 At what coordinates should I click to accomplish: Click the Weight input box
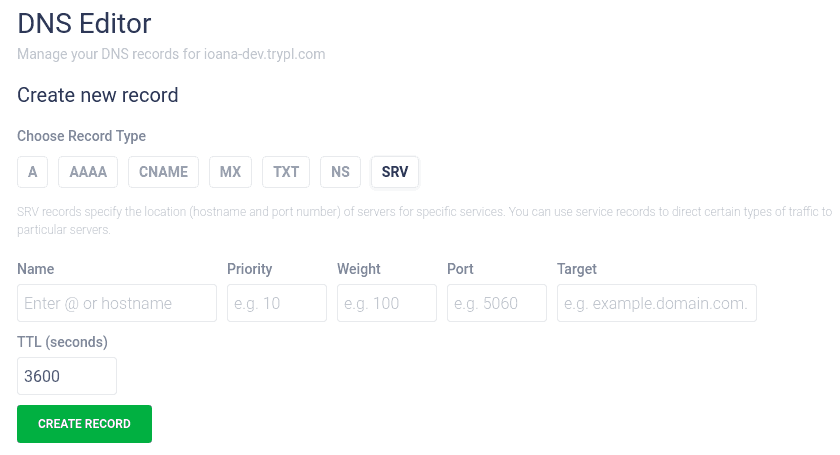point(387,303)
